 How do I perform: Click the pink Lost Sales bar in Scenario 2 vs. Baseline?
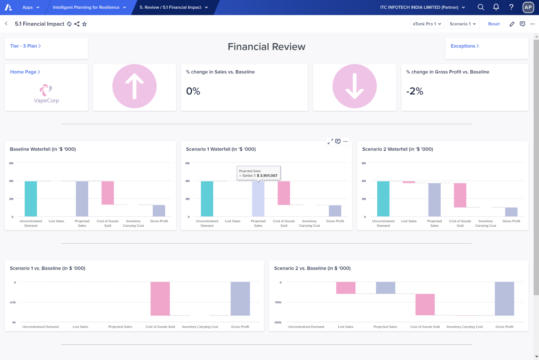(345, 288)
